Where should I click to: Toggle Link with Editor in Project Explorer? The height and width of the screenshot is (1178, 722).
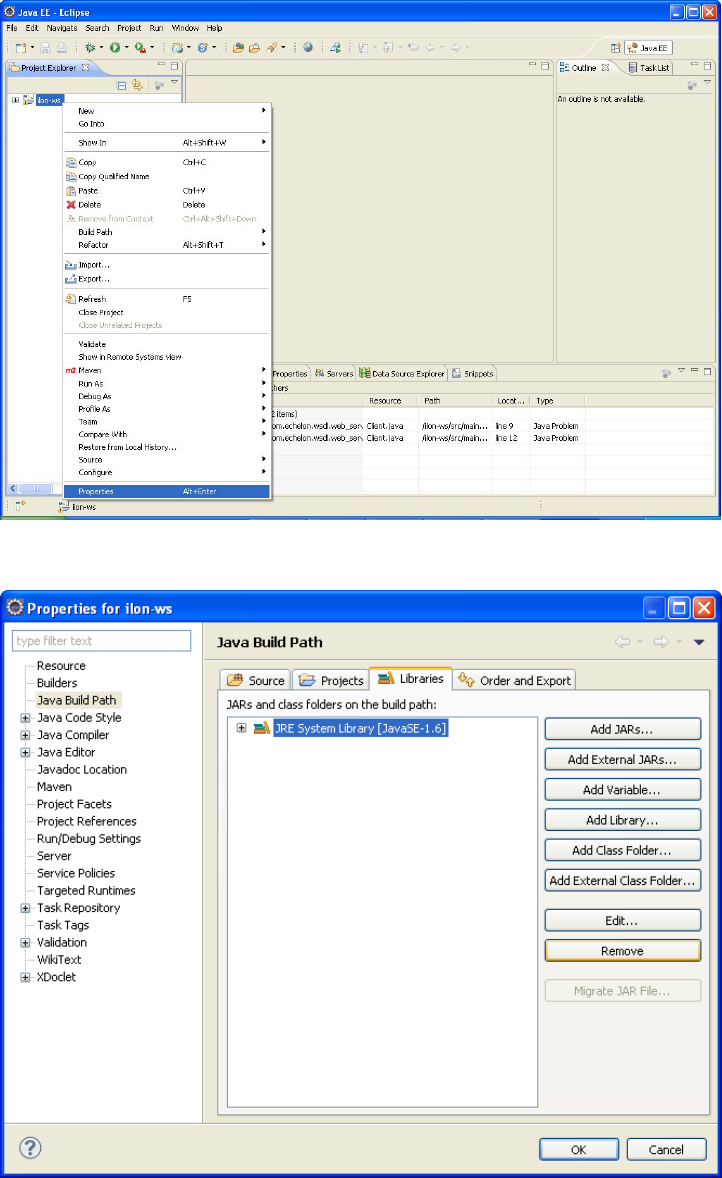(x=137, y=85)
